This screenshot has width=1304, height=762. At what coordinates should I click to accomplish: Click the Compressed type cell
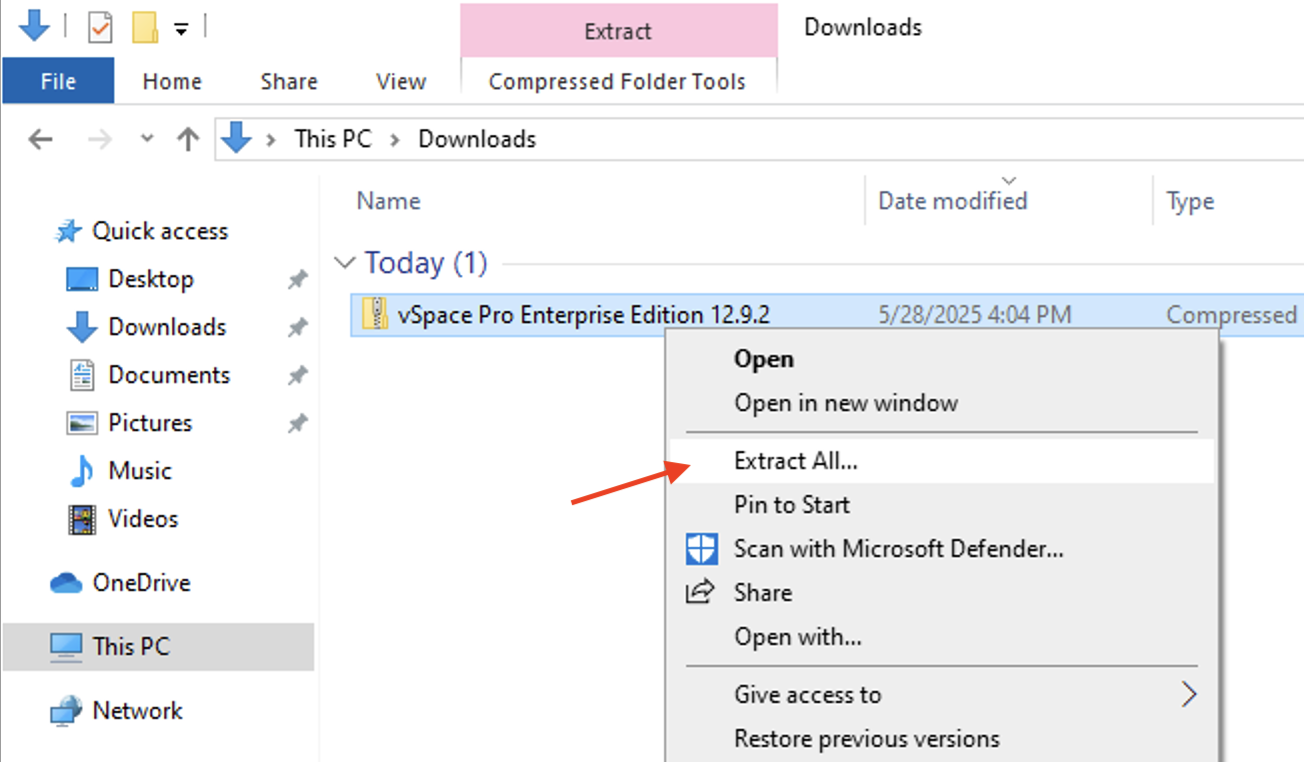(1232, 315)
